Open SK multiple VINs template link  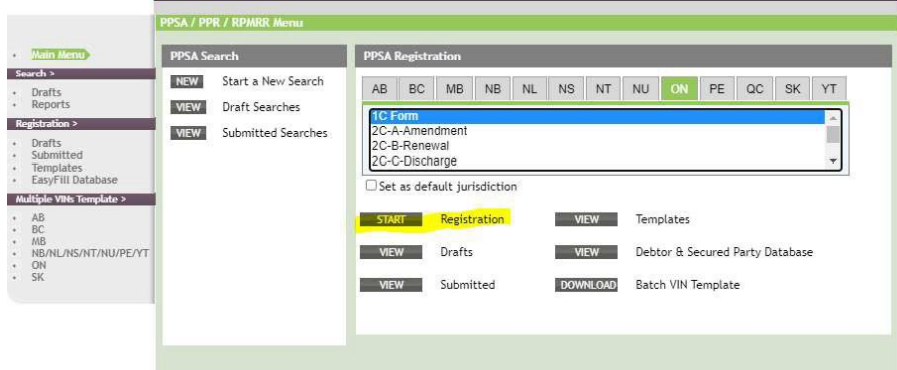38,277
